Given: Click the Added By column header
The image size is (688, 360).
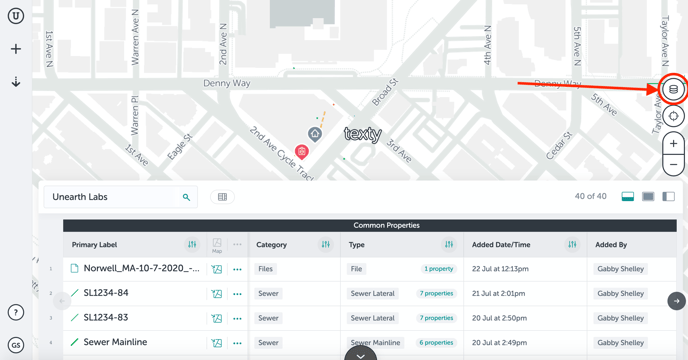Looking at the screenshot, I should [611, 245].
